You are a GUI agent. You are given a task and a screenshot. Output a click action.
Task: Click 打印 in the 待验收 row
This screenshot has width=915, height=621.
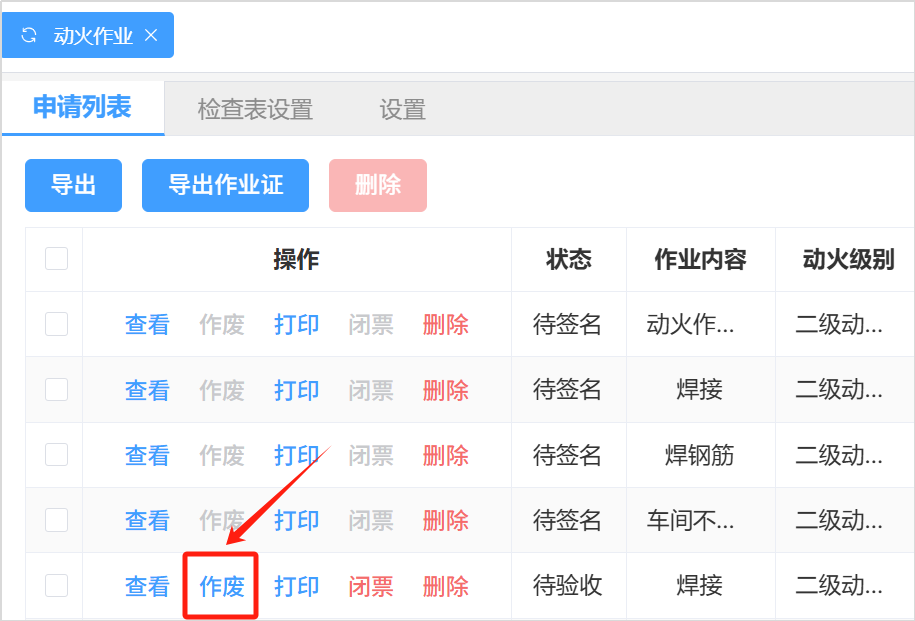[x=297, y=586]
